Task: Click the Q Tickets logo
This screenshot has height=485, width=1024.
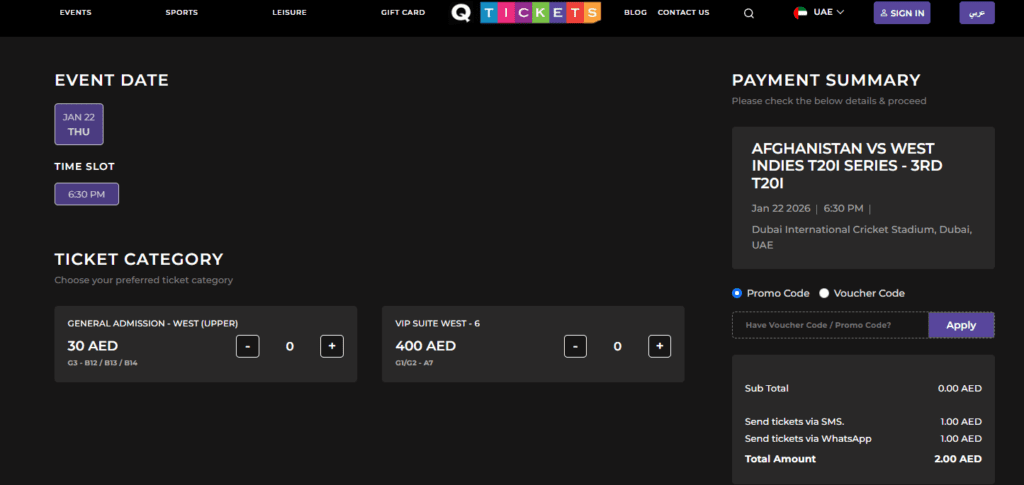Action: (x=526, y=12)
